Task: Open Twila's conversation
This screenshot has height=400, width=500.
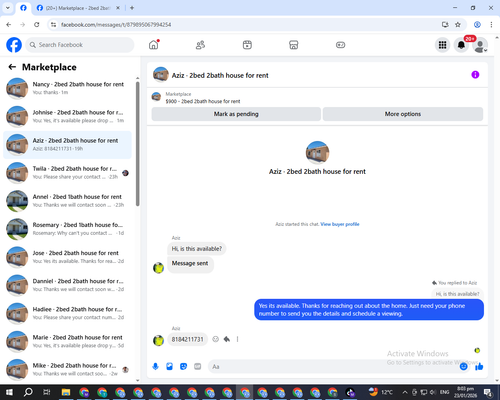Action: pyautogui.click(x=67, y=173)
